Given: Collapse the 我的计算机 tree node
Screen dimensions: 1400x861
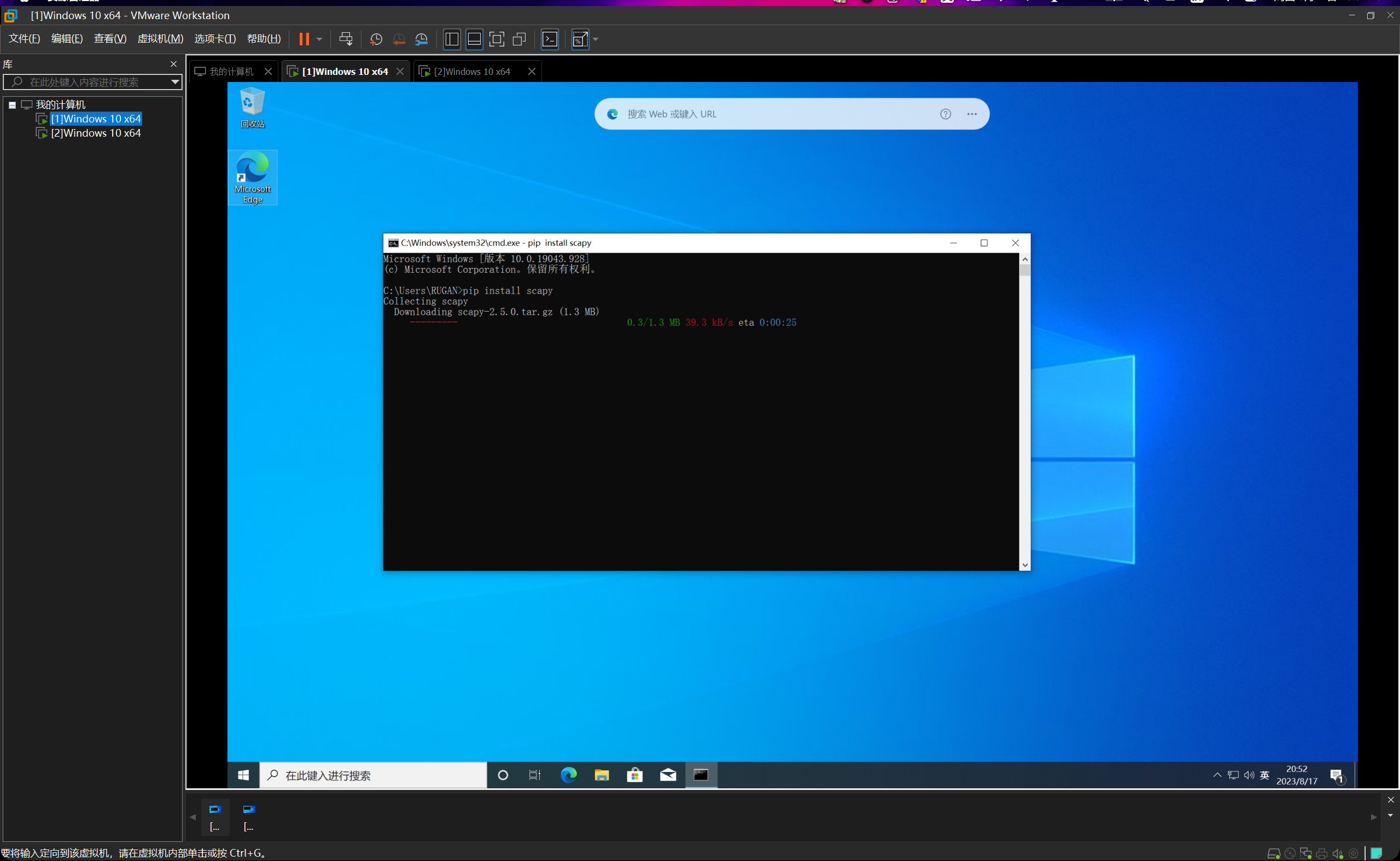Looking at the screenshot, I should (x=12, y=105).
